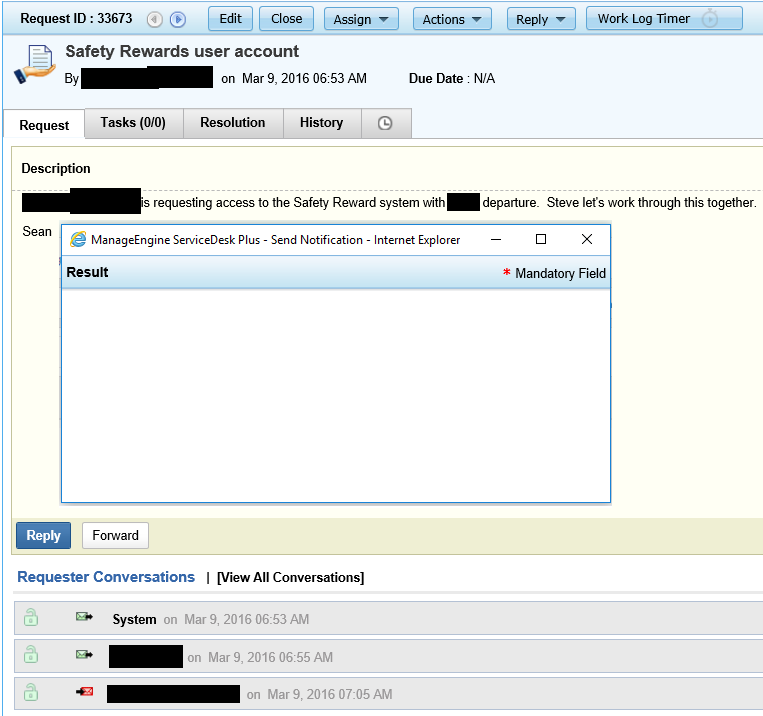The width and height of the screenshot is (763, 716).
Task: Open Requester Conversations link
Action: (x=106, y=577)
